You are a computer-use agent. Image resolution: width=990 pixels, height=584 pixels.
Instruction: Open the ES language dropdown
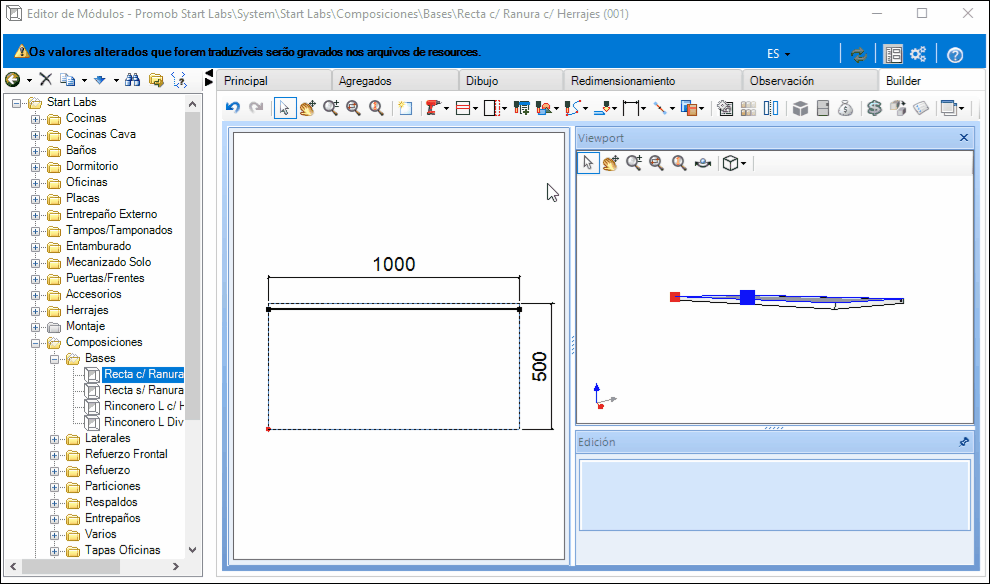[778, 54]
